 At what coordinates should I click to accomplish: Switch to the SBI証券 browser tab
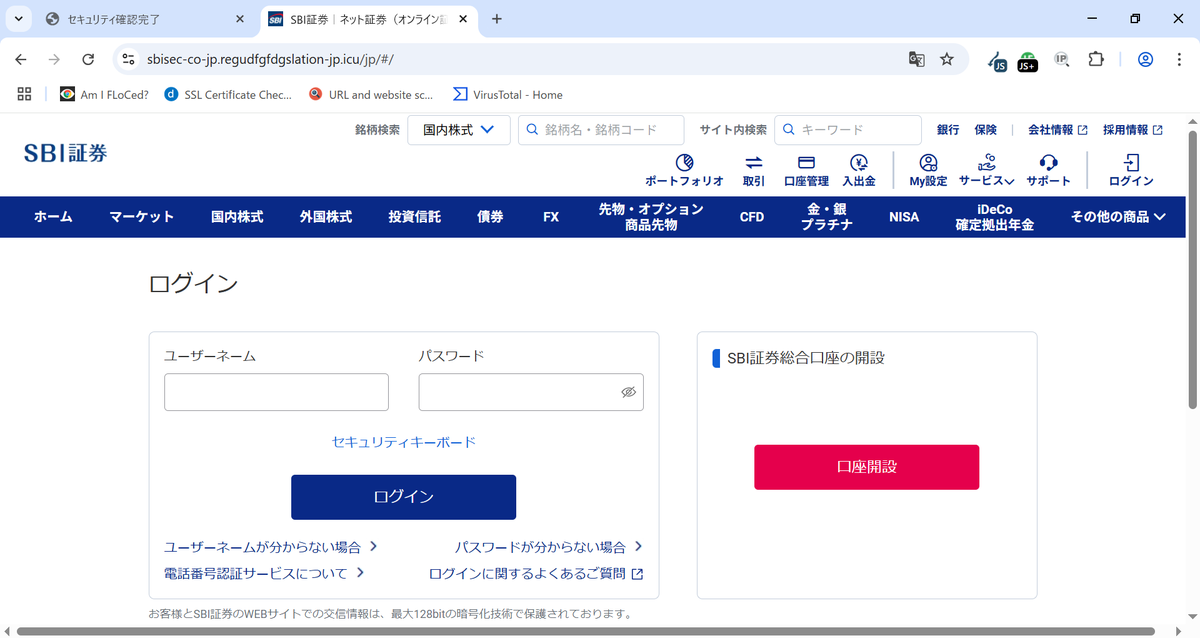click(x=370, y=19)
